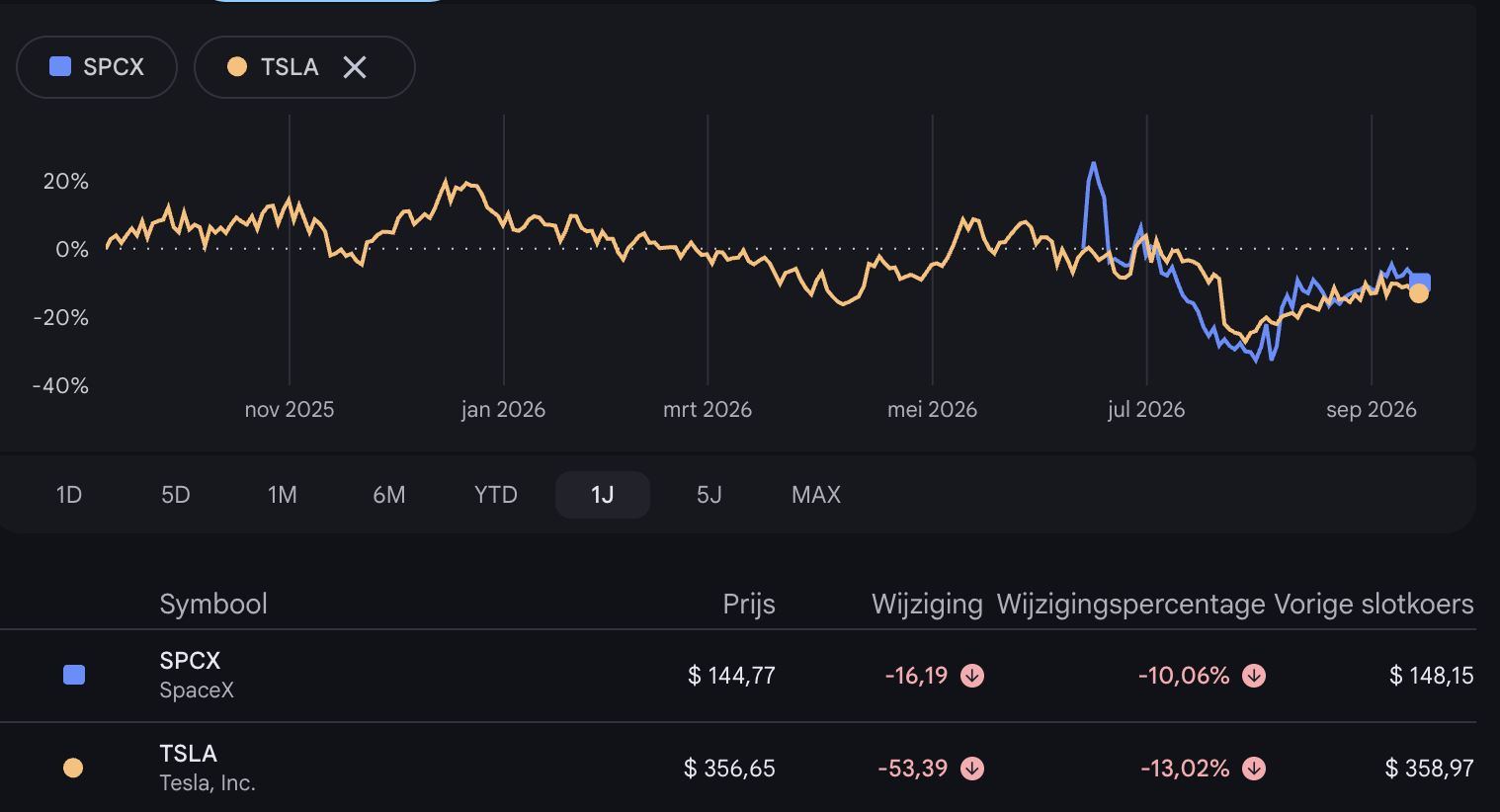The width and height of the screenshot is (1500, 812).
Task: Click the TSLA change value -53,39
Action: (913, 769)
